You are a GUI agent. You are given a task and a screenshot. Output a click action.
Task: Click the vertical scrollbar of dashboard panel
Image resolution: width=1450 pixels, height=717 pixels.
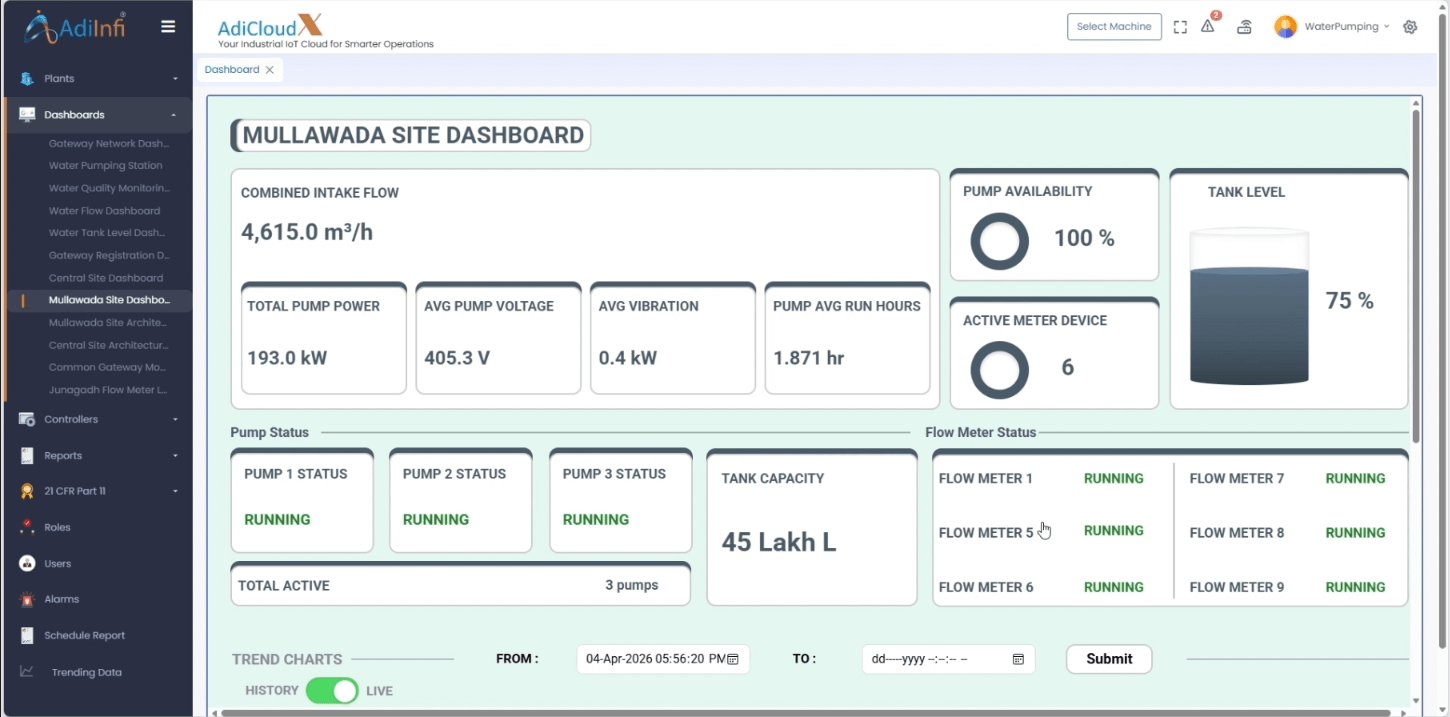1416,275
